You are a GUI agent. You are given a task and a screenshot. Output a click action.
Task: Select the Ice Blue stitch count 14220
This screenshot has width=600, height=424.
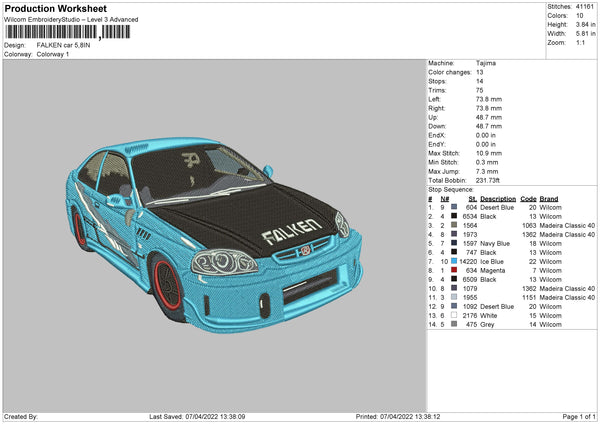pyautogui.click(x=468, y=261)
